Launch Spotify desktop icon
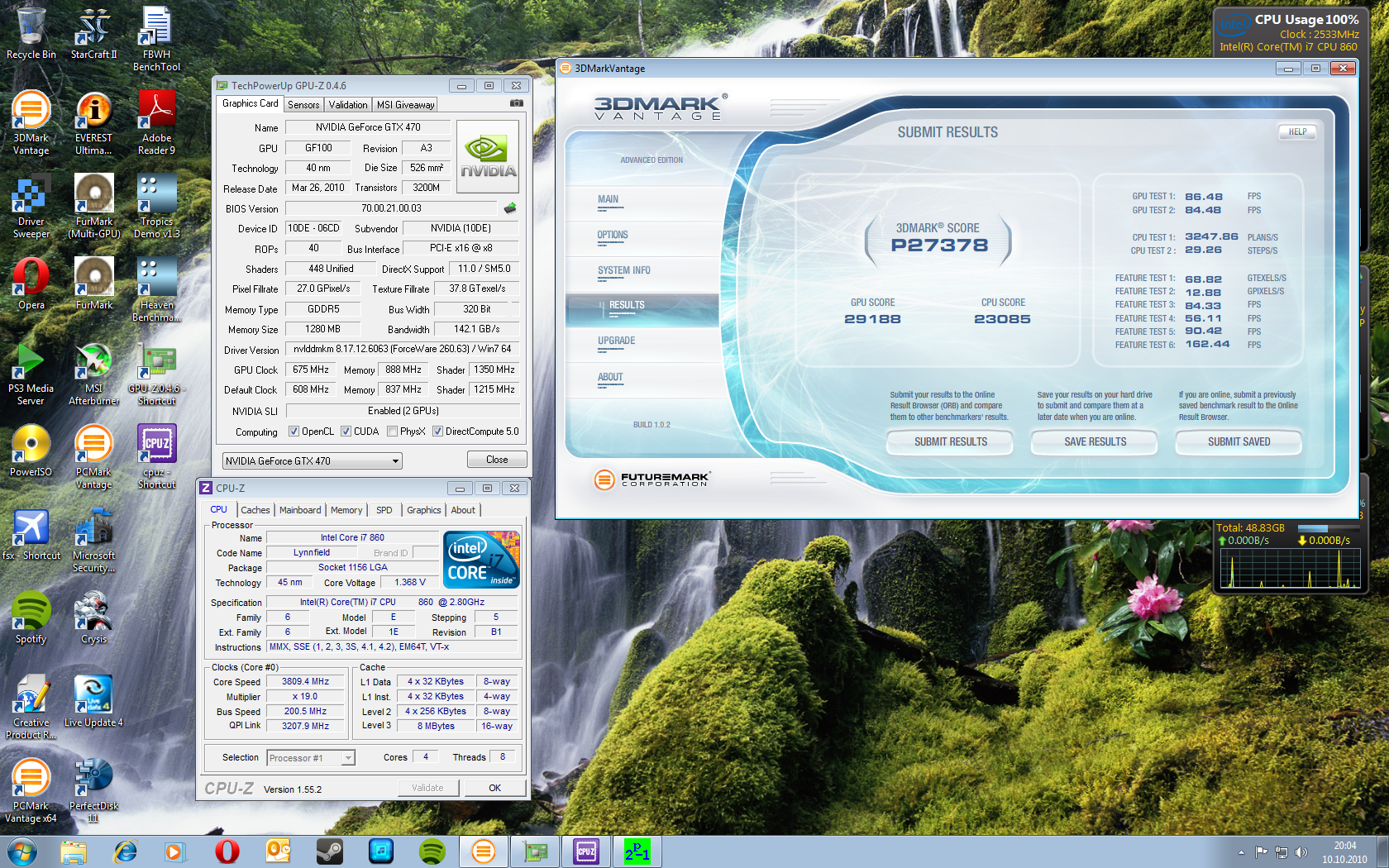 click(31, 618)
